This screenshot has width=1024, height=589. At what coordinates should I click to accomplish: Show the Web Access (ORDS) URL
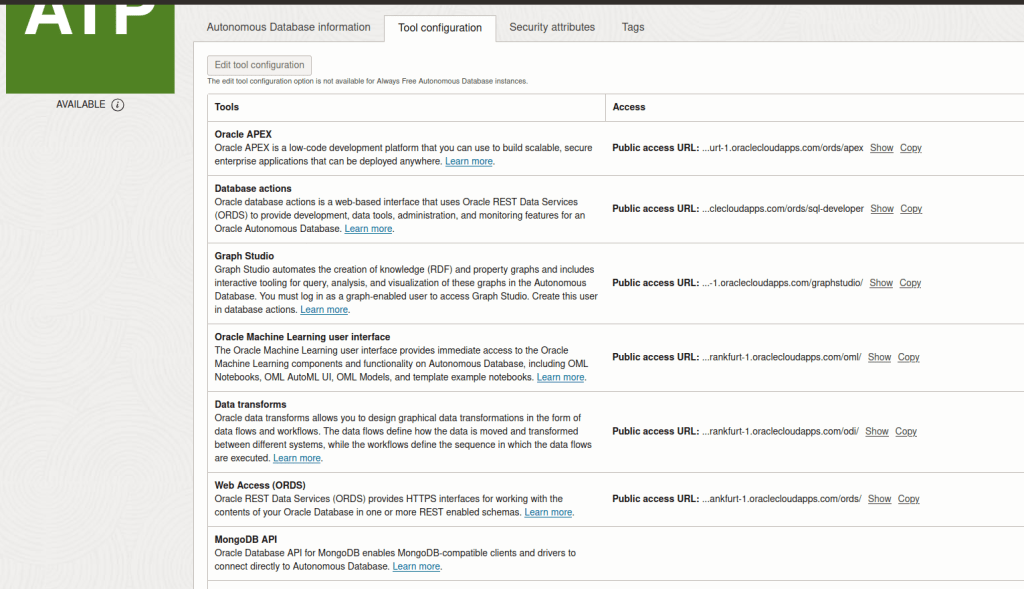[879, 499]
